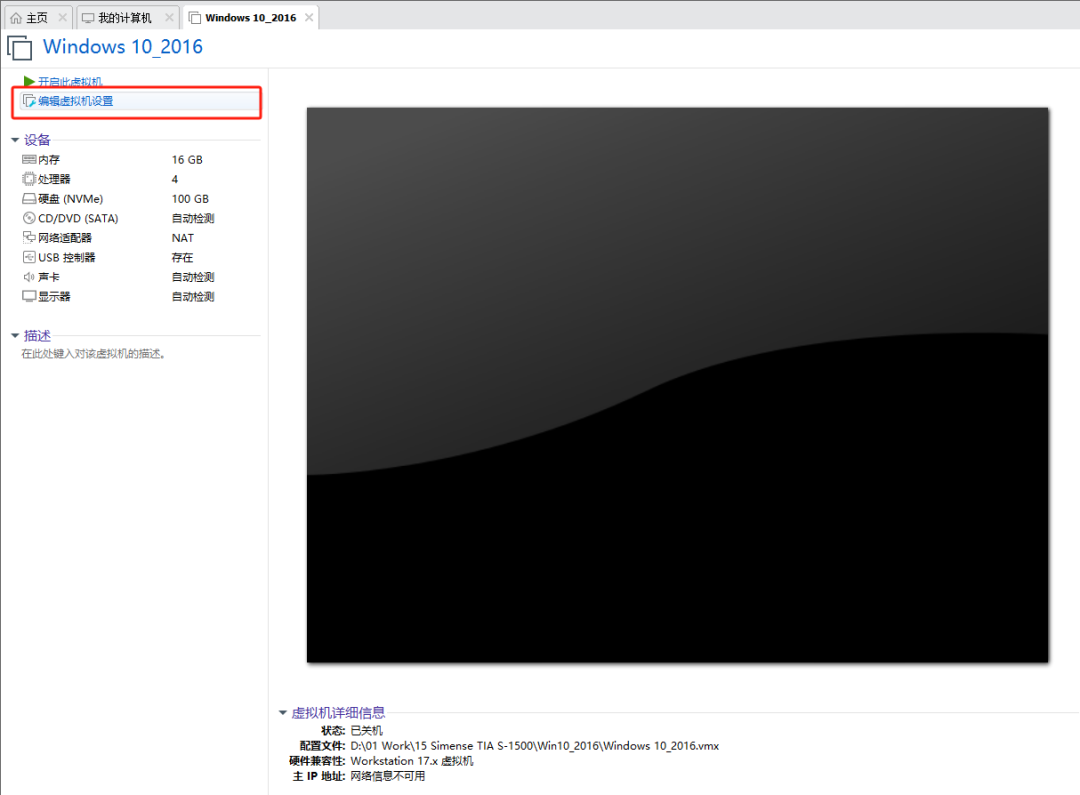The width and height of the screenshot is (1080, 795).
Task: Open the USB 控制器 device entry
Action: pos(67,257)
